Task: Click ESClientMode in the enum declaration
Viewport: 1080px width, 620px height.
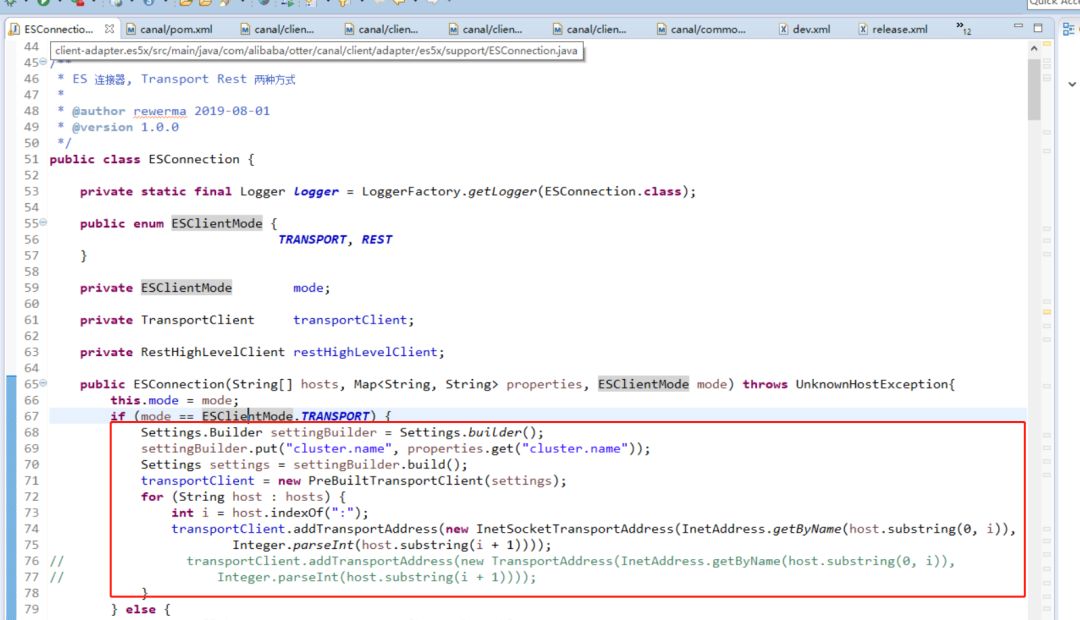Action: [x=217, y=223]
